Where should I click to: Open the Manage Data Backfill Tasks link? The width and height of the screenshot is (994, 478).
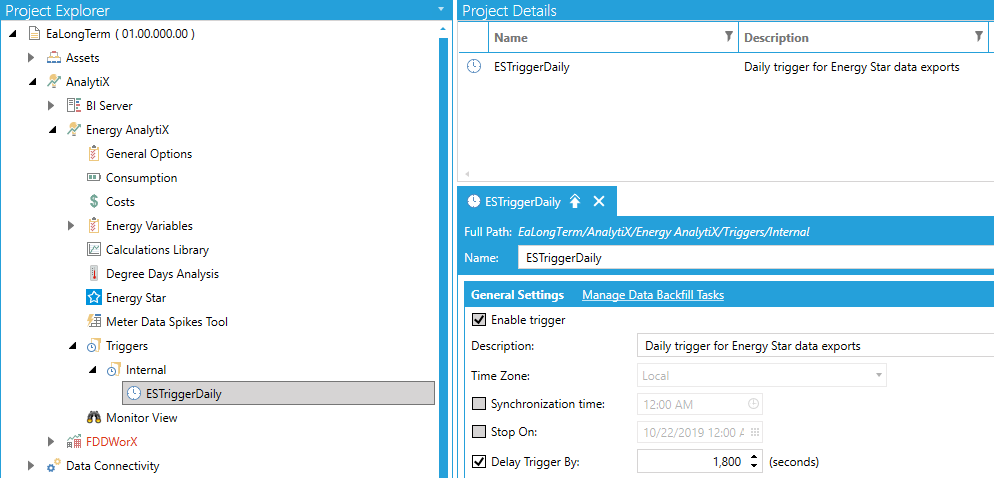pyautogui.click(x=652, y=295)
